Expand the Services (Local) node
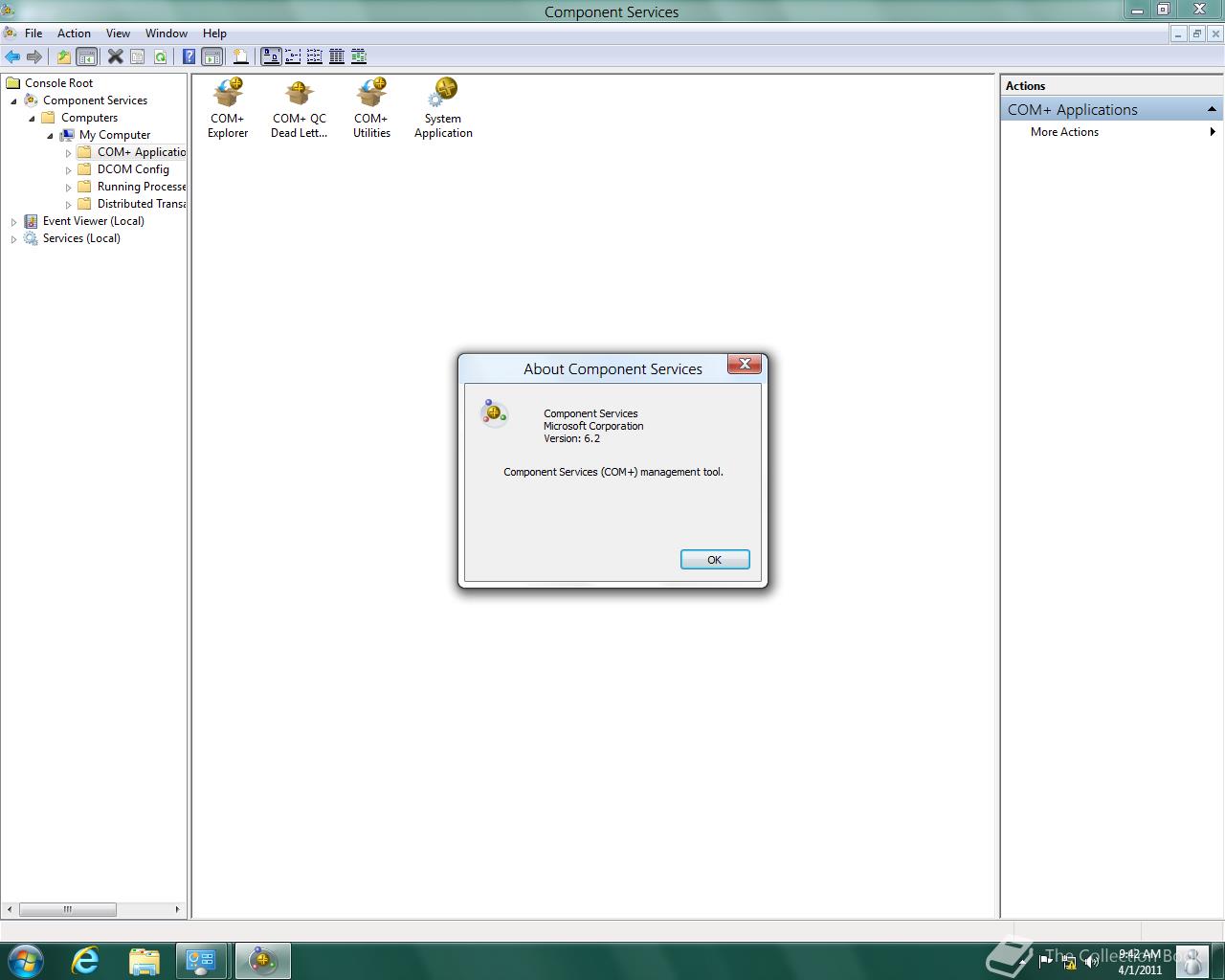The width and height of the screenshot is (1225, 980). (13, 238)
